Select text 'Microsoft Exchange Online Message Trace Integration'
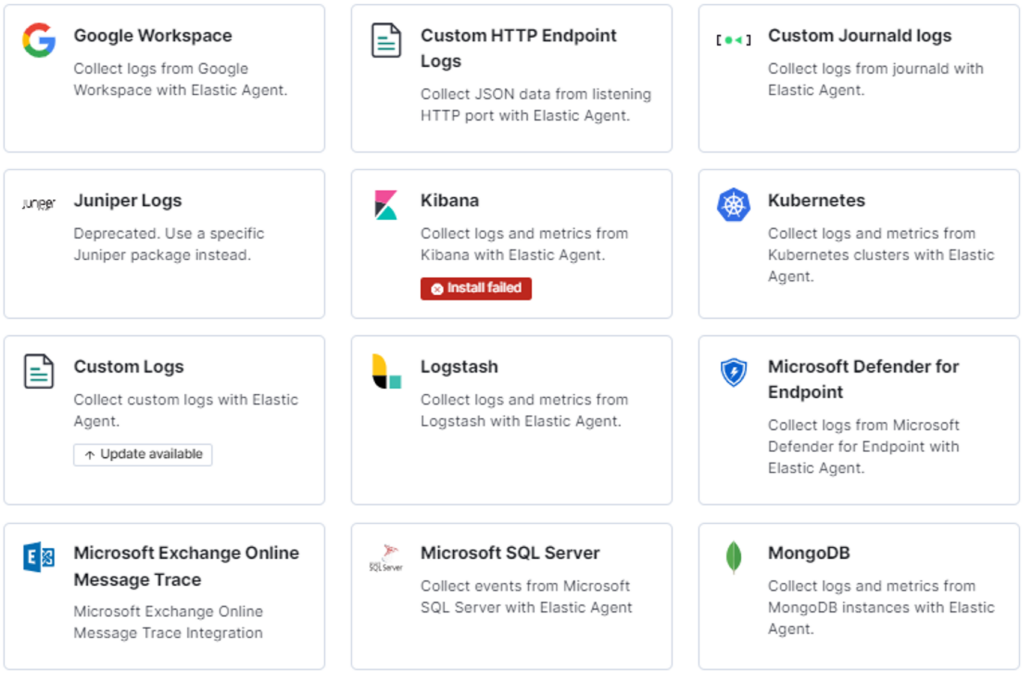Screen dimensions: 1024x675 click(x=168, y=622)
